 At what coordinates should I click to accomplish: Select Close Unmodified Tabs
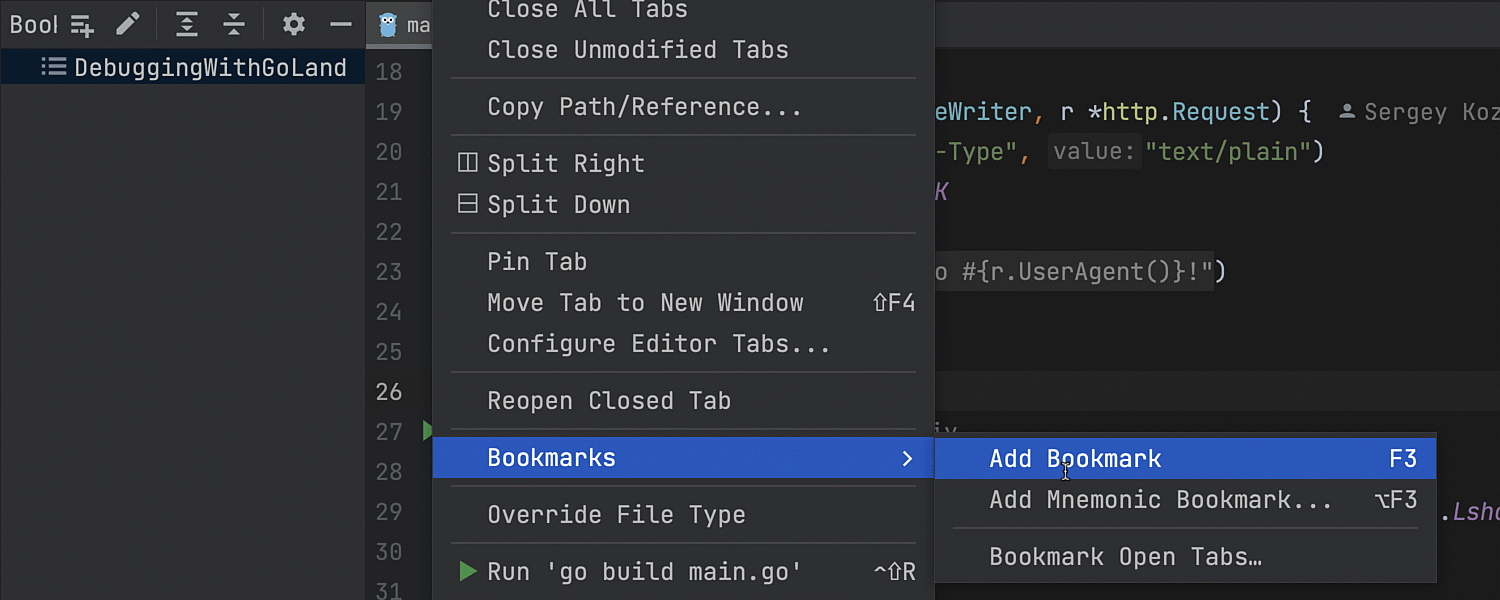637,50
